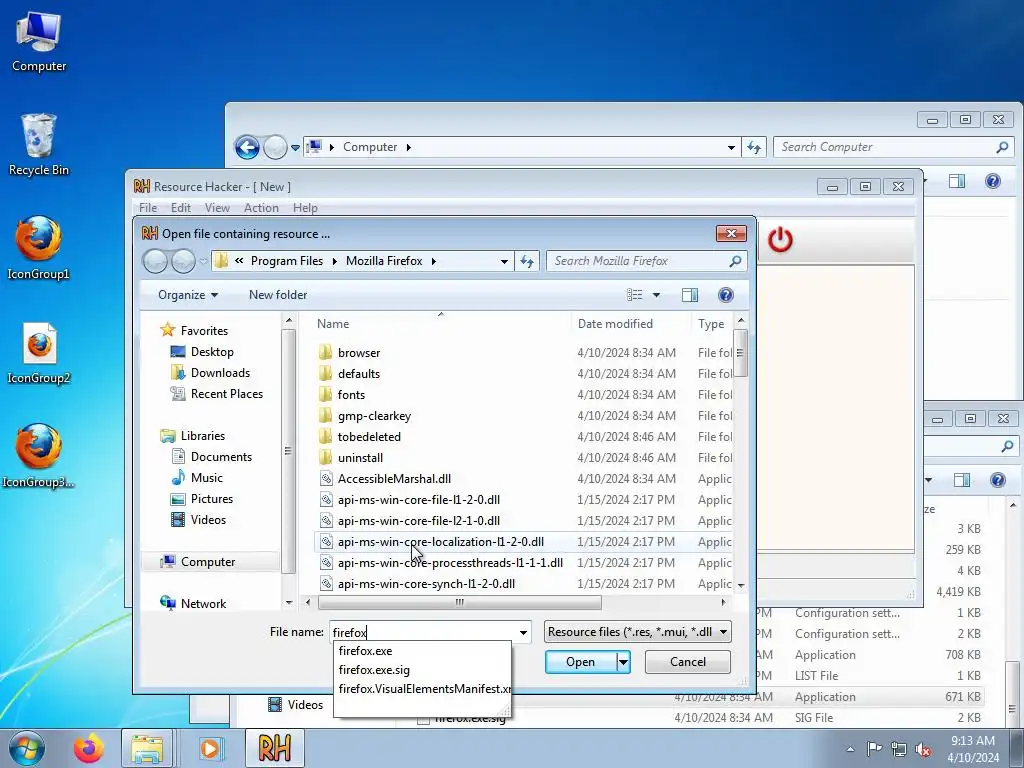1024x768 pixels.
Task: Click the search magnifier in Search Mozilla Firefox
Action: 735,261
